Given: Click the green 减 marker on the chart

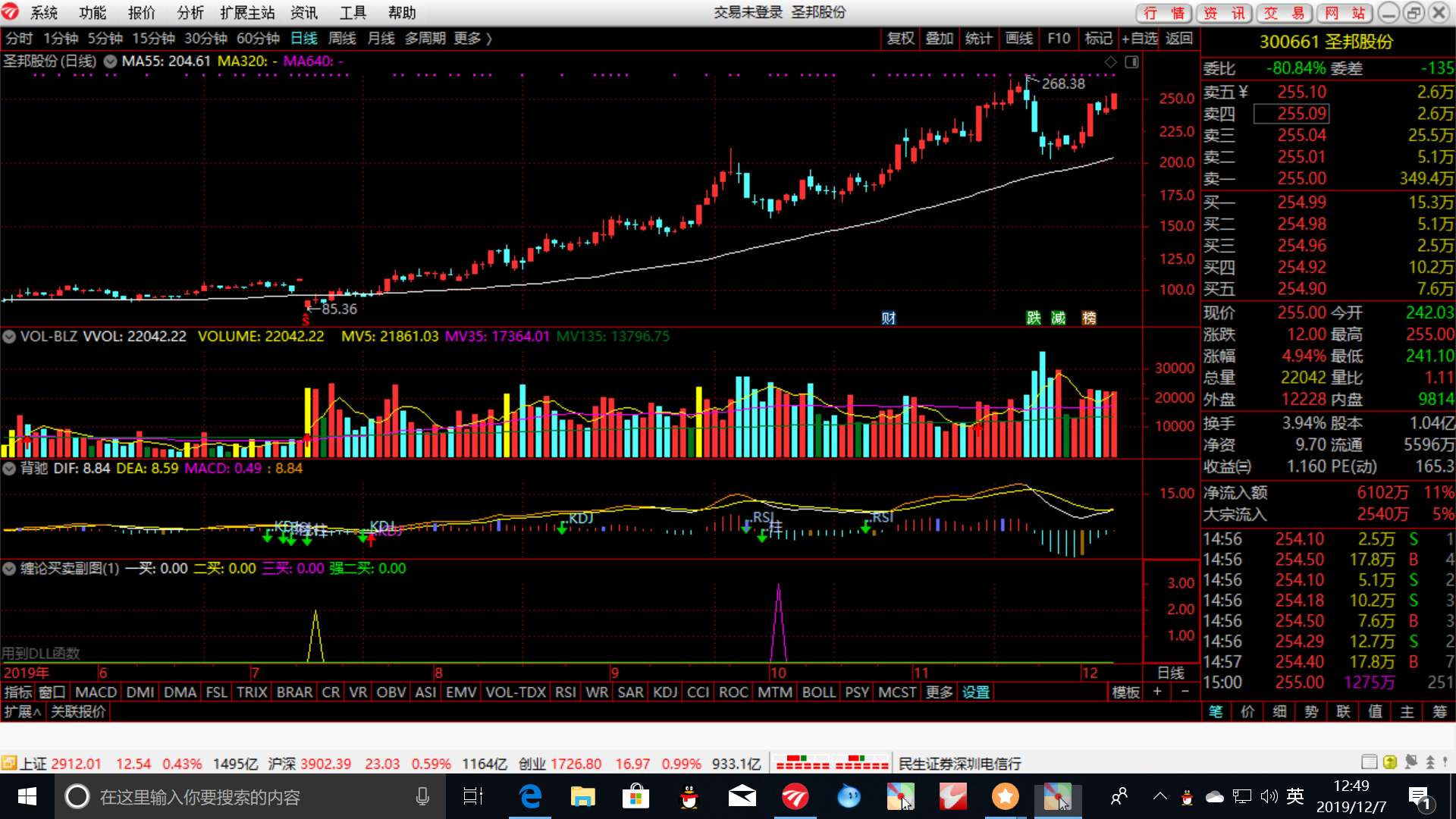Looking at the screenshot, I should point(1059,318).
